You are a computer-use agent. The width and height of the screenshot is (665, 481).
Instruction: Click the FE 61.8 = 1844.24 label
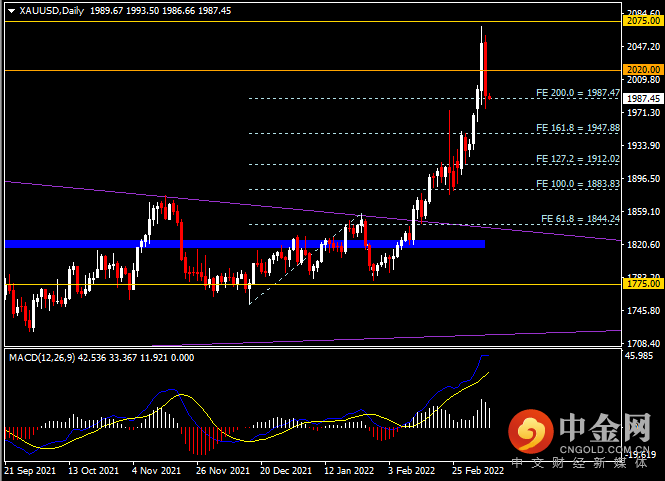[x=580, y=219]
